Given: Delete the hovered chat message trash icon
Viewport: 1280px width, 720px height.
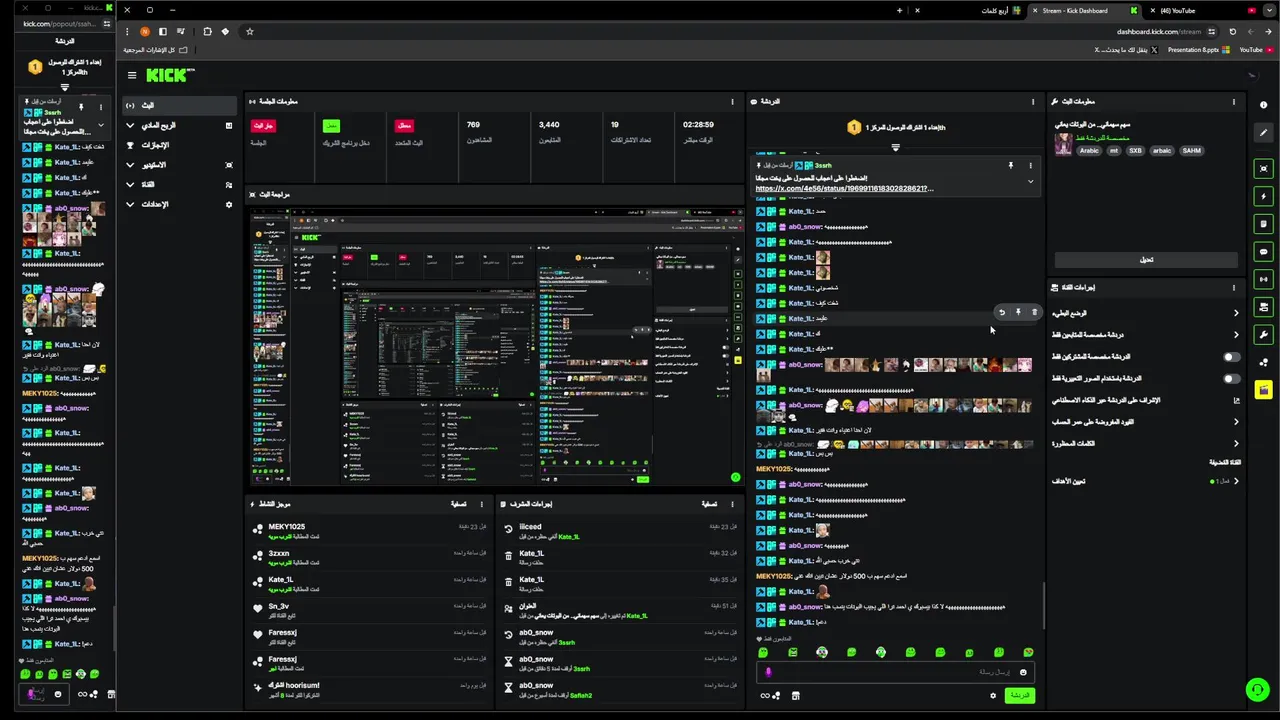Looking at the screenshot, I should click(1034, 312).
